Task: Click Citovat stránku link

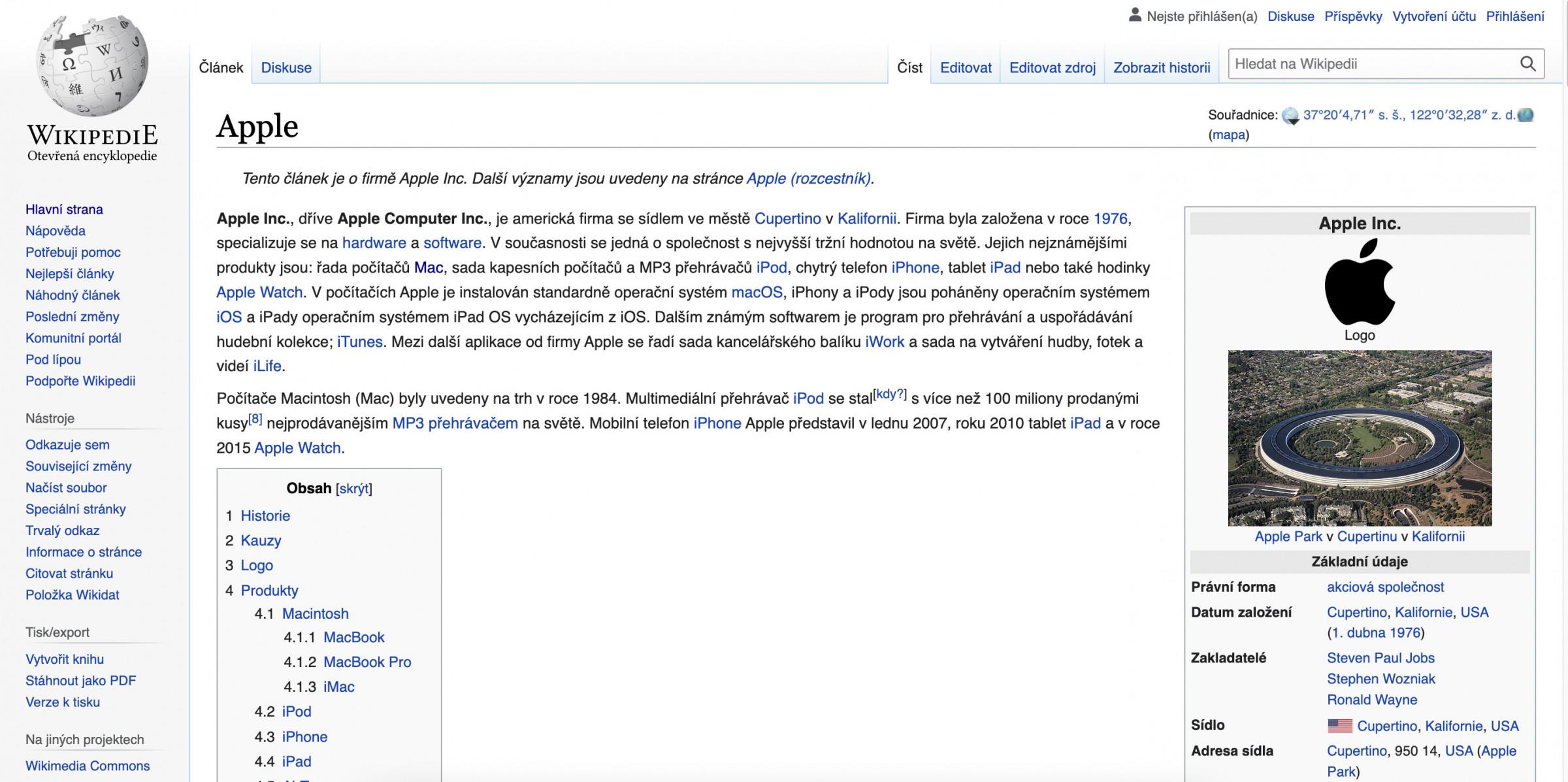Action: [69, 574]
